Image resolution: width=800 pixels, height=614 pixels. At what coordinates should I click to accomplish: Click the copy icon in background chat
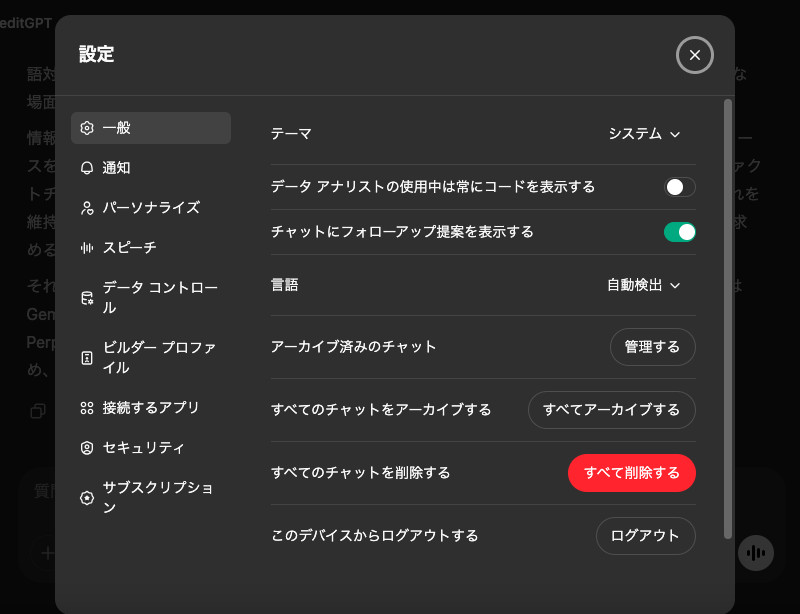coord(38,411)
